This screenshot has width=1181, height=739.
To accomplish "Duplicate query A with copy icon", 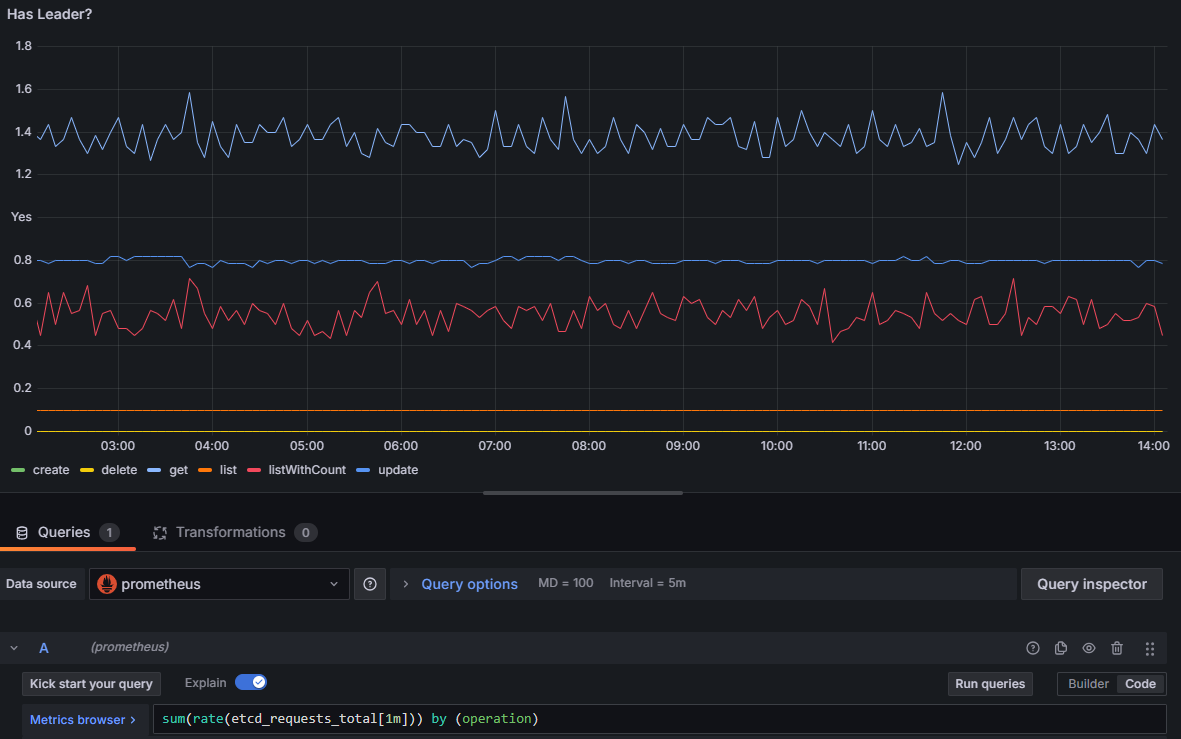I will (x=1060, y=648).
